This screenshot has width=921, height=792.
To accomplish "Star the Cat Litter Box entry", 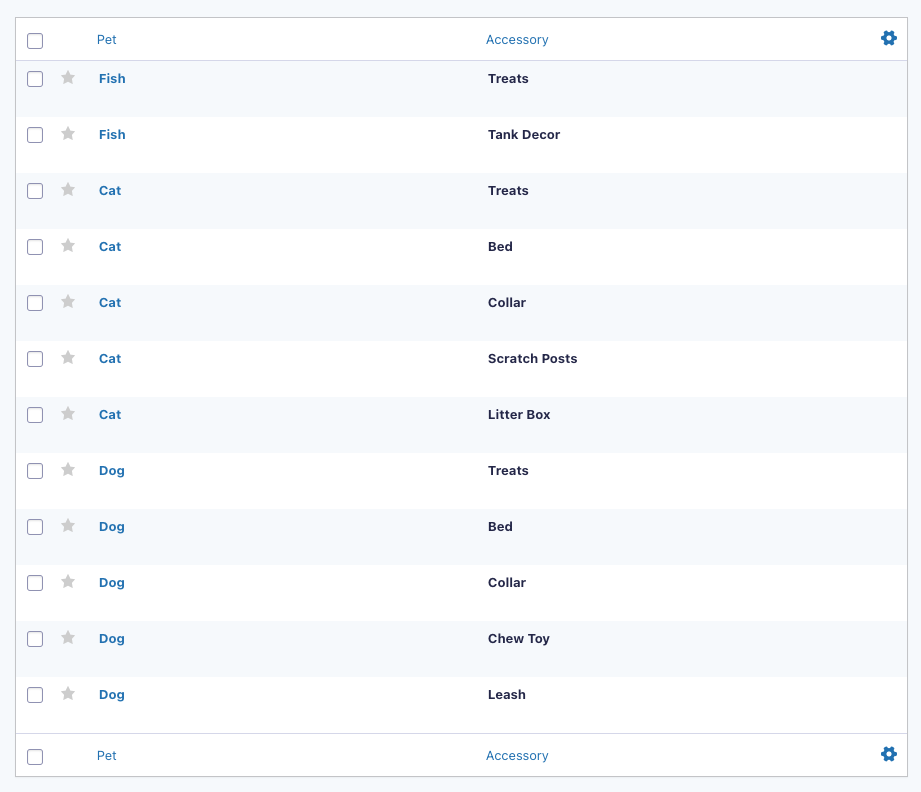I will click(68, 414).
